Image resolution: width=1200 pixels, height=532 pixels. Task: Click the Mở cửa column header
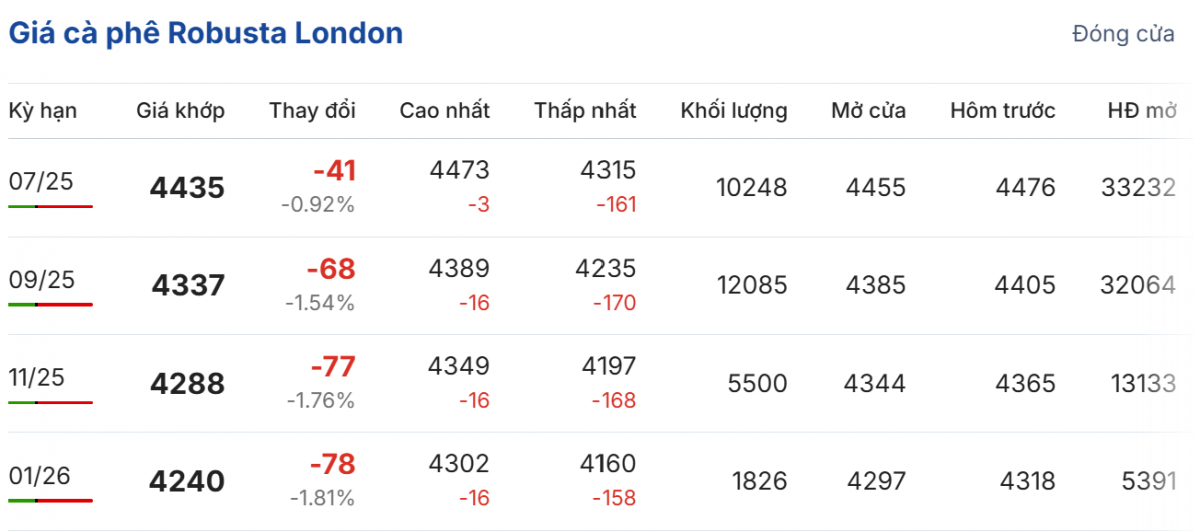(868, 110)
